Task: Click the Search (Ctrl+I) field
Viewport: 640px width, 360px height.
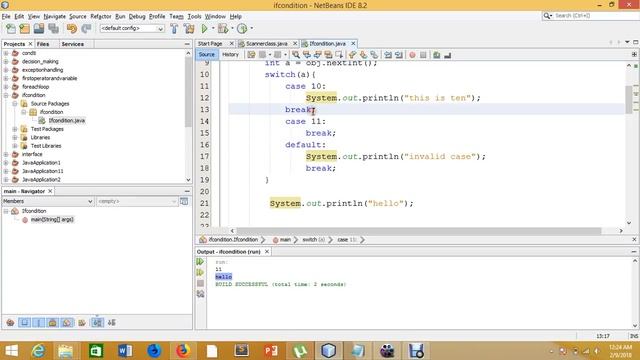Action: tap(590, 16)
